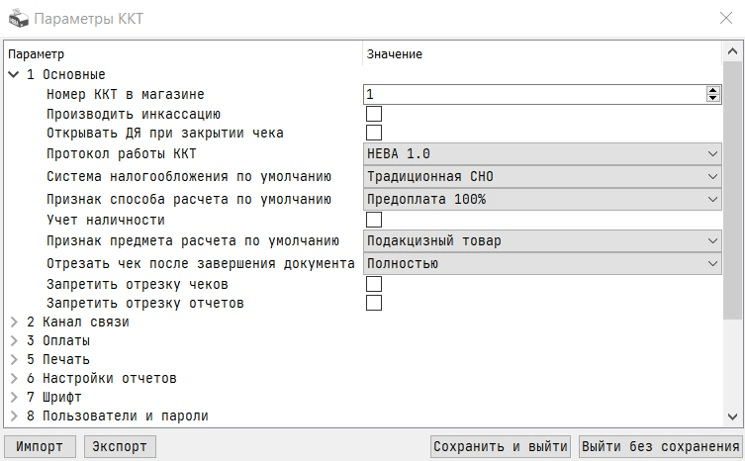This screenshot has height=461, width=745.
Task: Expand the «5 Печать» tree node
Action: click(x=14, y=360)
